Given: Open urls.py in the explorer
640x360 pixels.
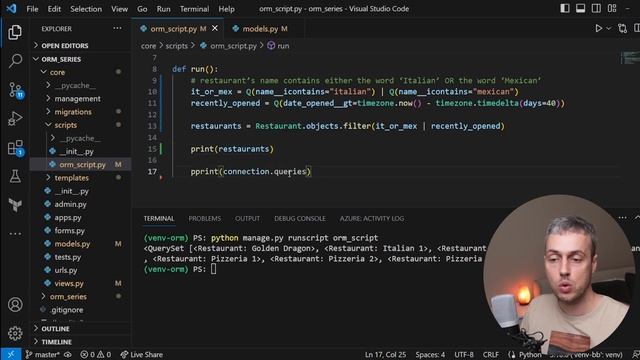Looking at the screenshot, I should (x=81, y=270).
